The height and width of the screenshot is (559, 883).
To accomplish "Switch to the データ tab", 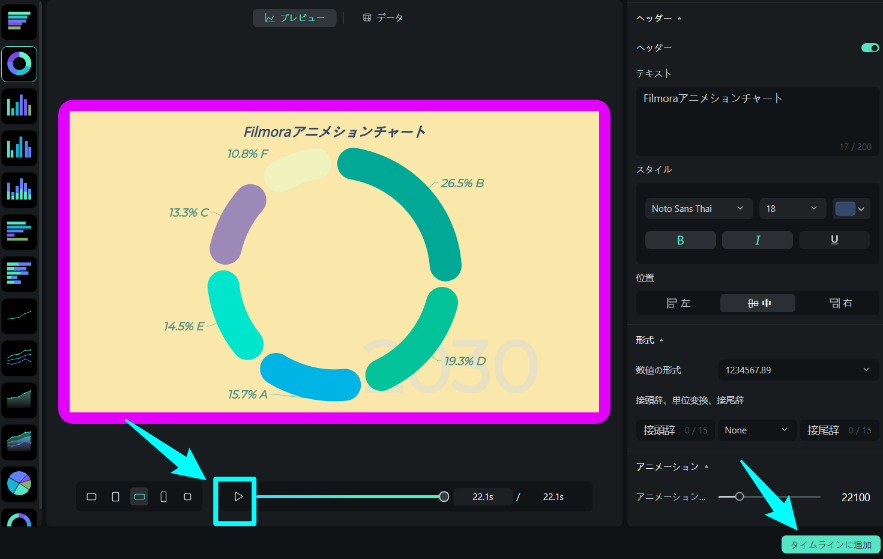I will click(383, 18).
